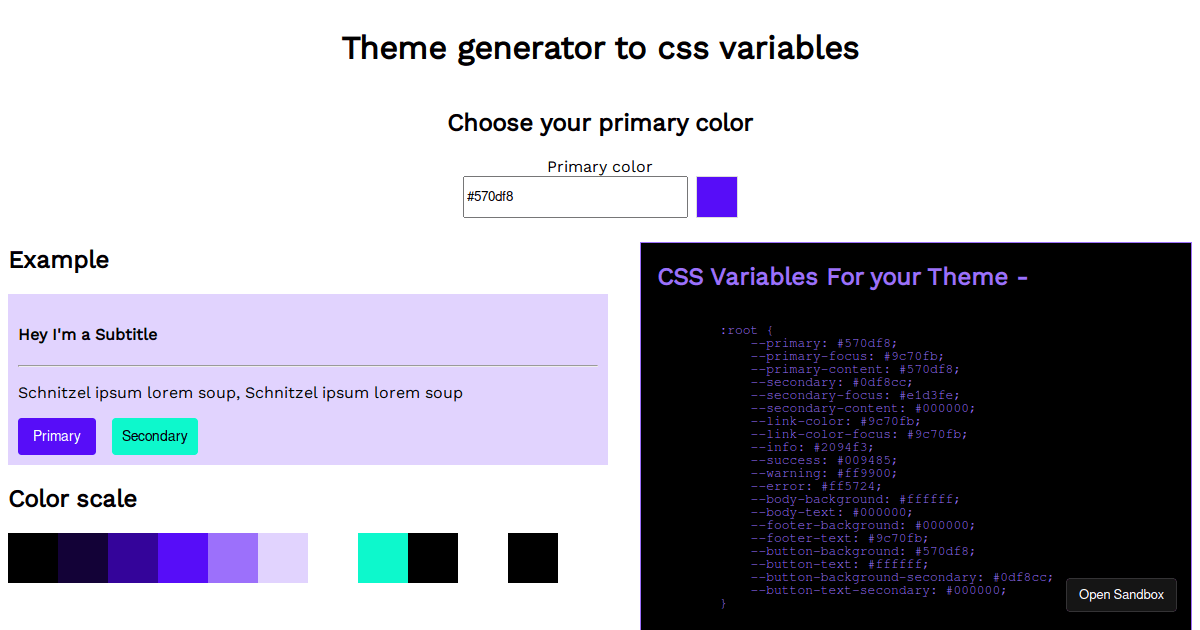
Task: Click the --button-background-secondary code line
Action: point(902,577)
